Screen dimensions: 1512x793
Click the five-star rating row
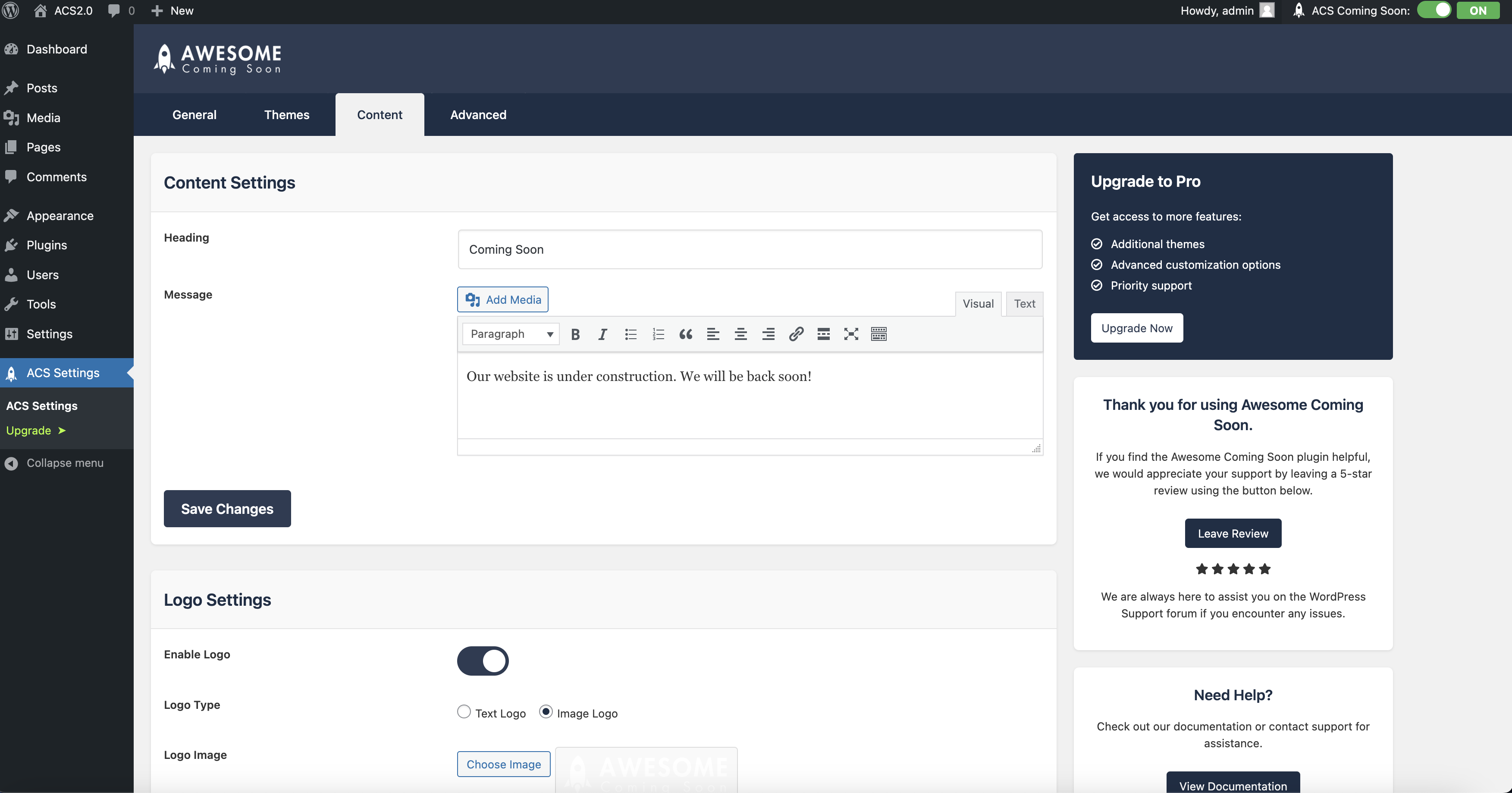click(x=1233, y=569)
